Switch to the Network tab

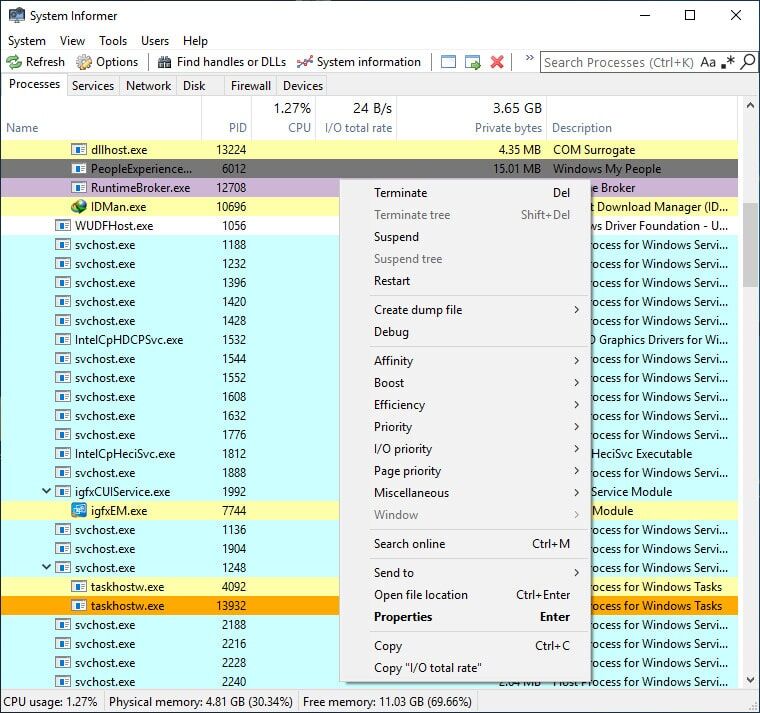(x=148, y=86)
